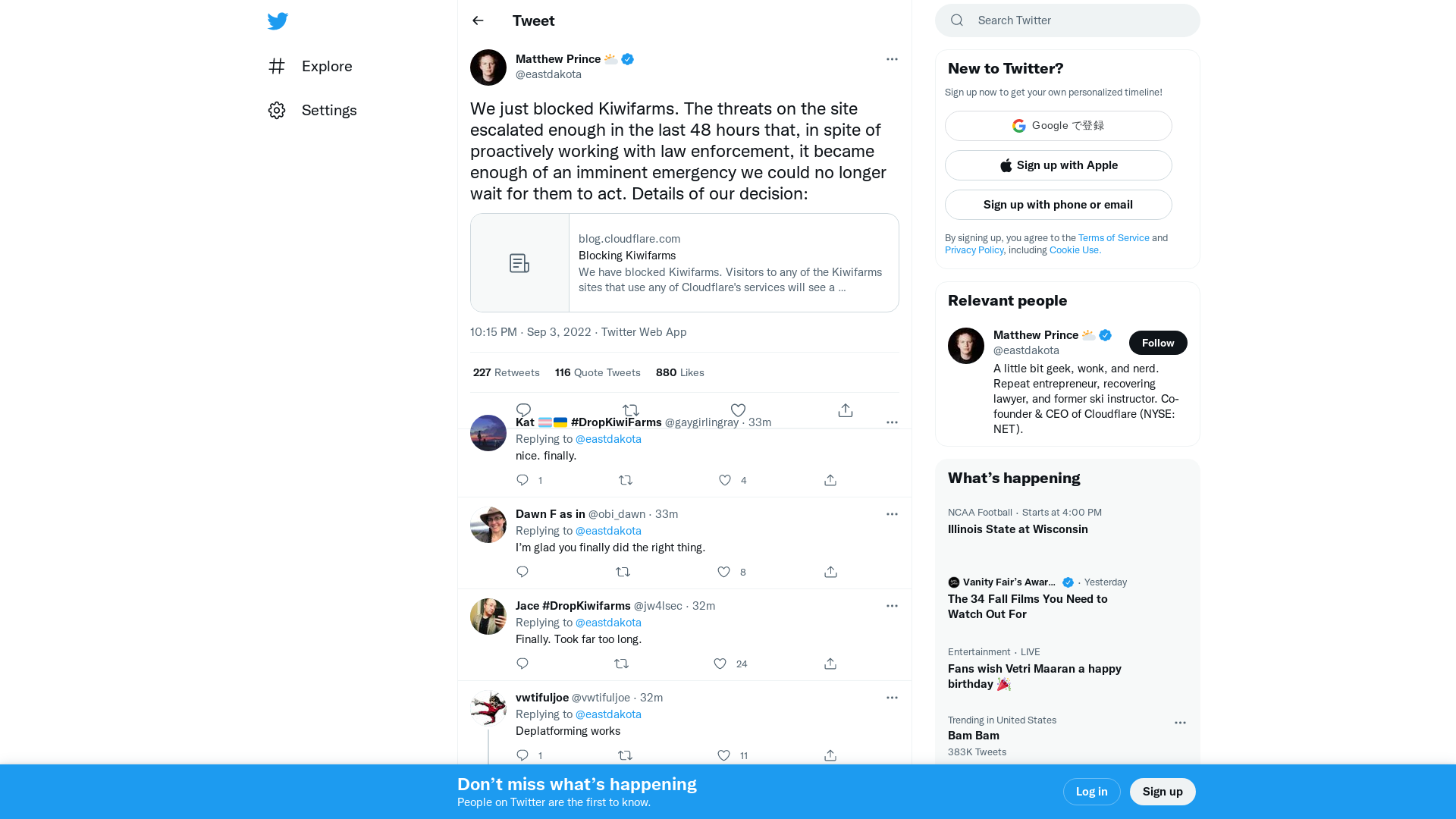Sign up with Apple
This screenshot has height=819, width=1456.
click(1058, 165)
